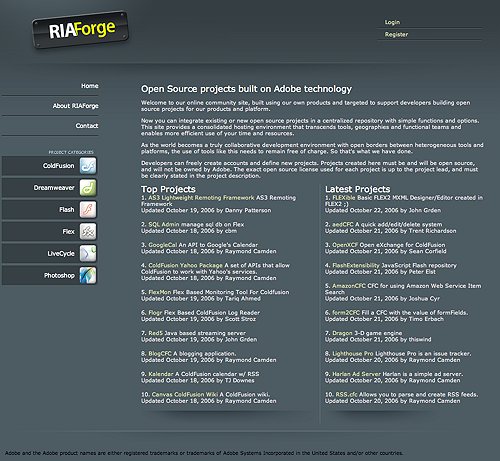
Task: Open the form2CFC project link
Action: [346, 313]
